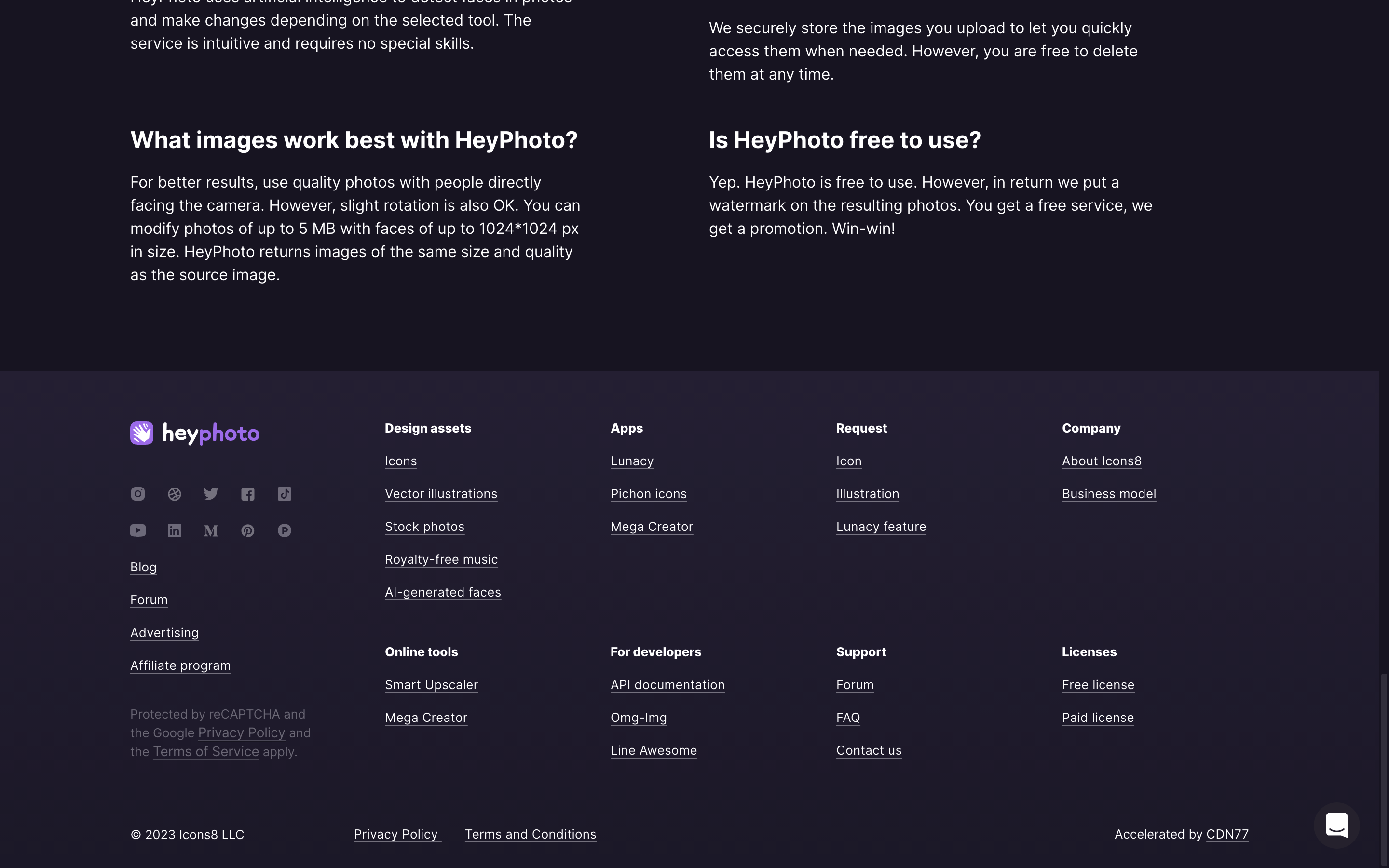Open Icons under Design assets

tap(401, 461)
